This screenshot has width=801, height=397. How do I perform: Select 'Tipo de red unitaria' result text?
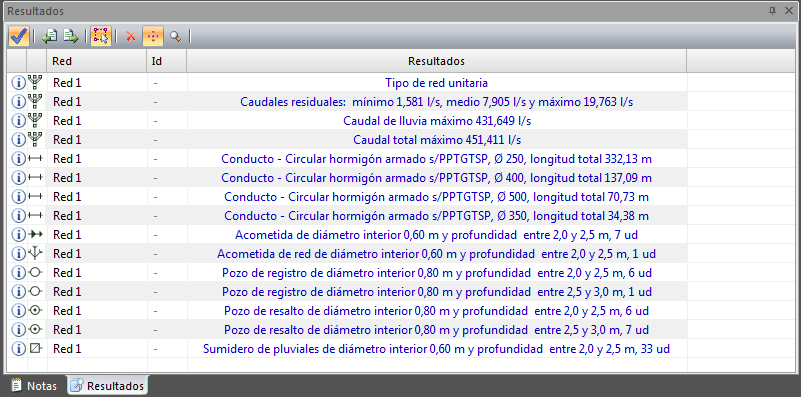(436, 83)
